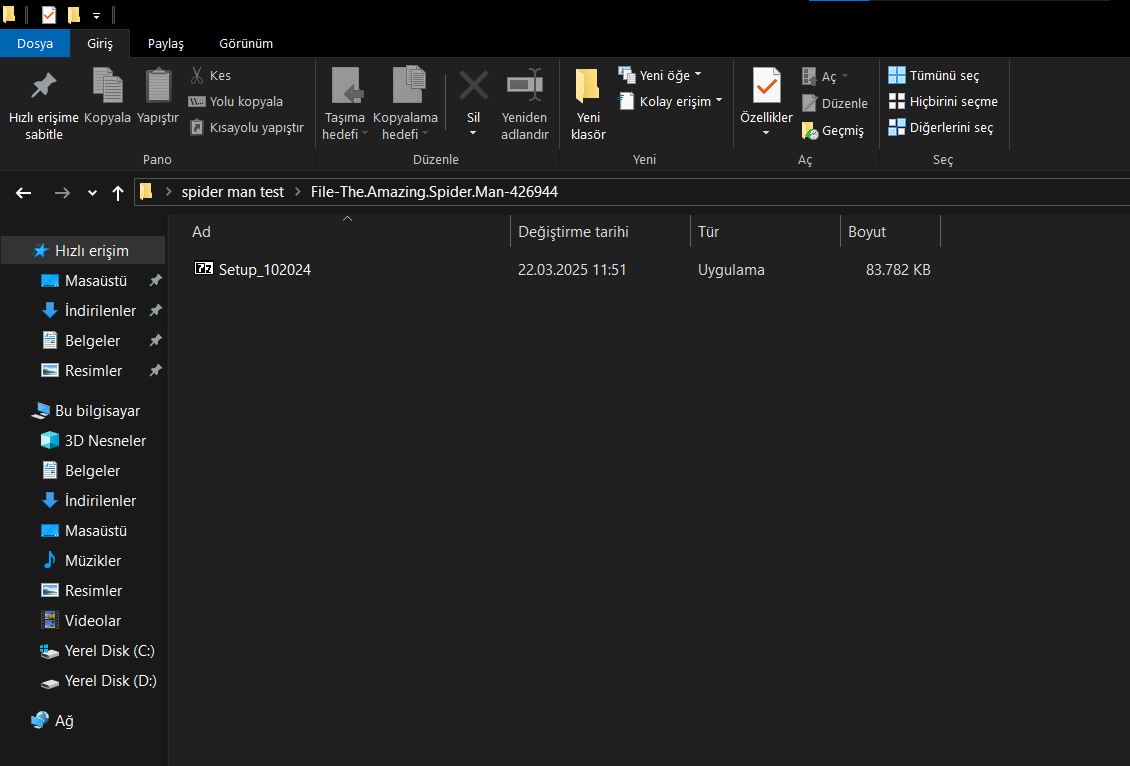Screen dimensions: 1130x766
Task: Click the 83.782 KB size cell
Action: tap(898, 270)
